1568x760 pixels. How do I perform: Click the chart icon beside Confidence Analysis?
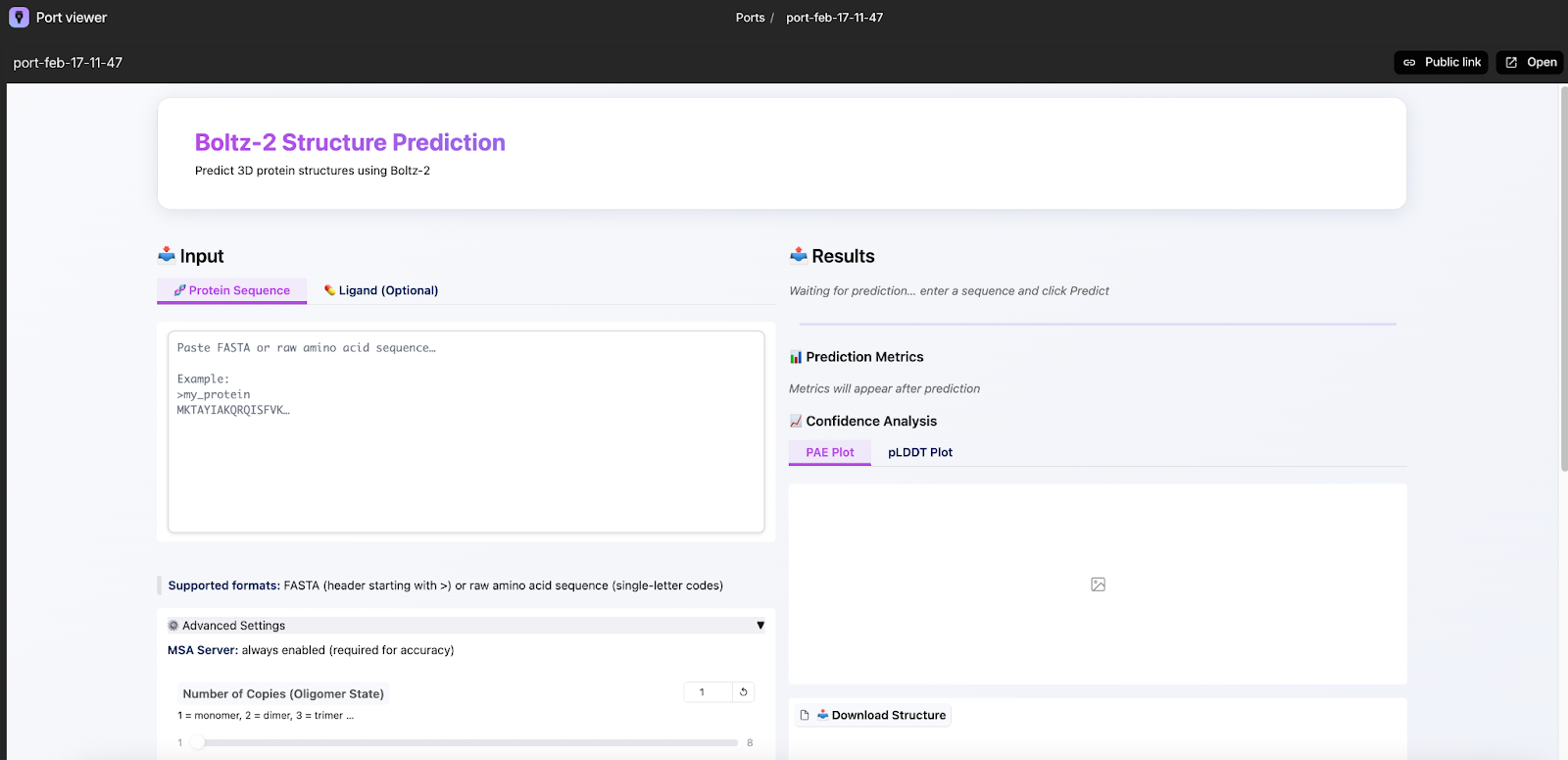(x=796, y=421)
